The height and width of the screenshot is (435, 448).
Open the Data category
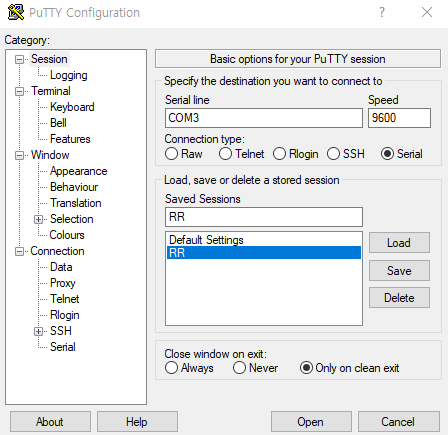pos(61,267)
